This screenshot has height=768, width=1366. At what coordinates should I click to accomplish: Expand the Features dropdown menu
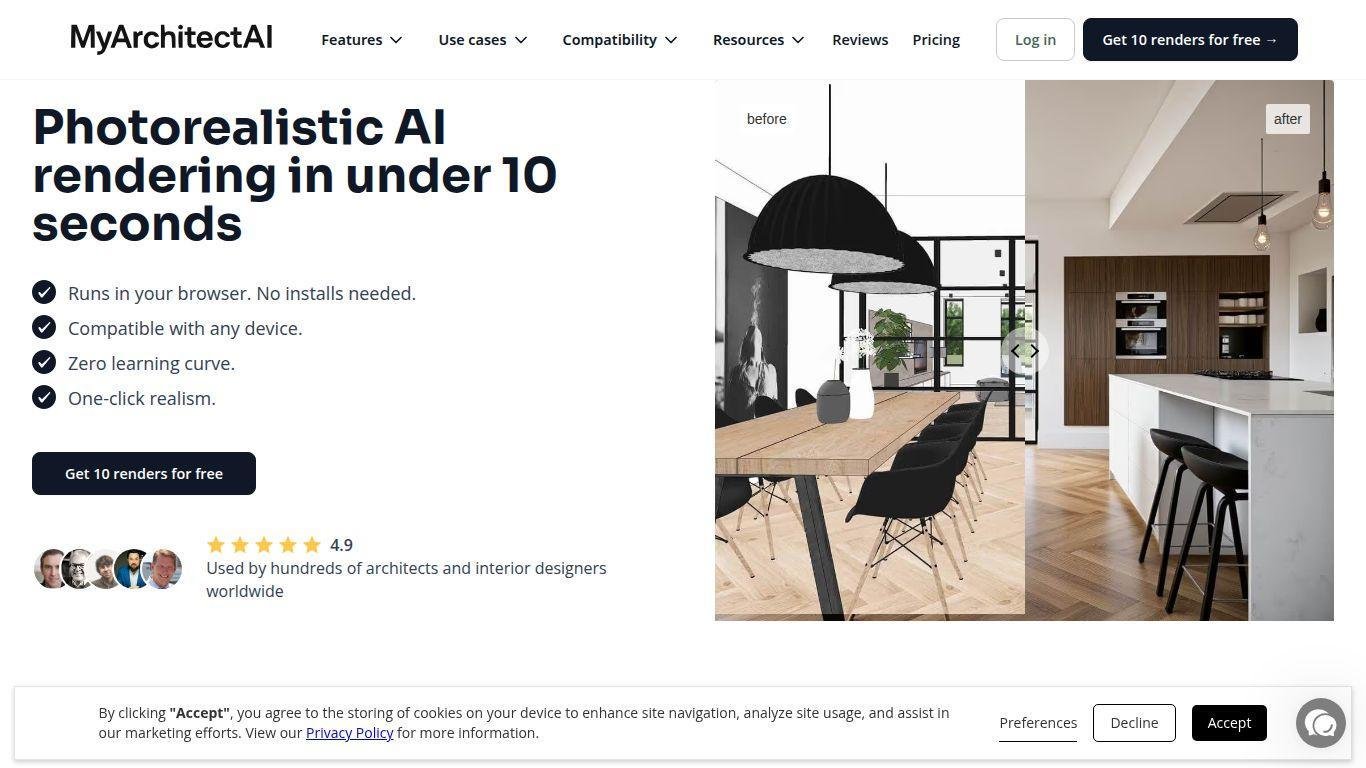click(362, 40)
